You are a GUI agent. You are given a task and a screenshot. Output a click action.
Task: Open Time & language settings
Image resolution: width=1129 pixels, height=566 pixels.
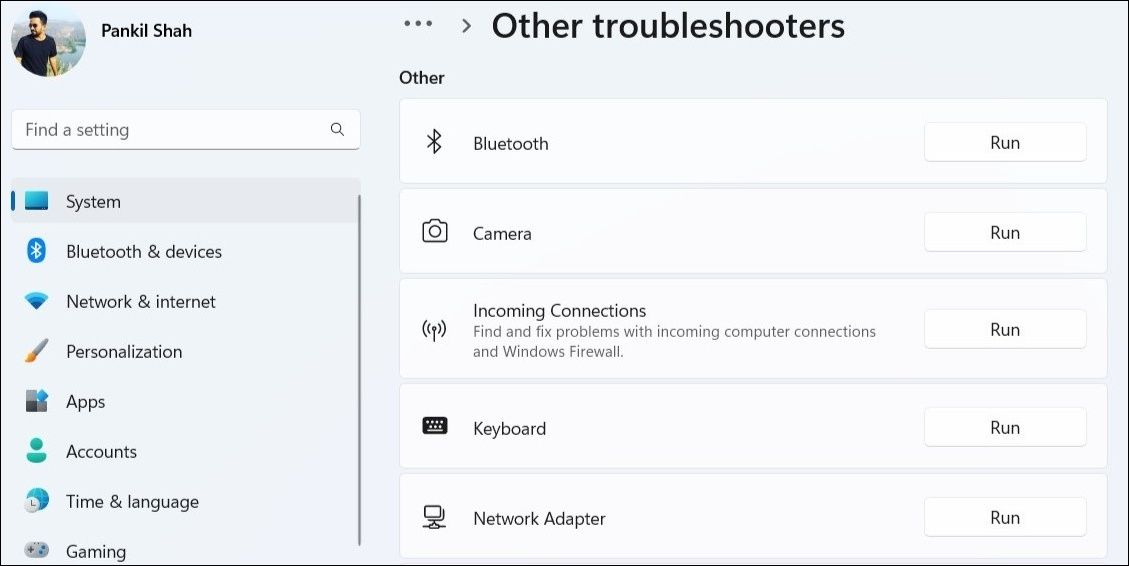(132, 502)
